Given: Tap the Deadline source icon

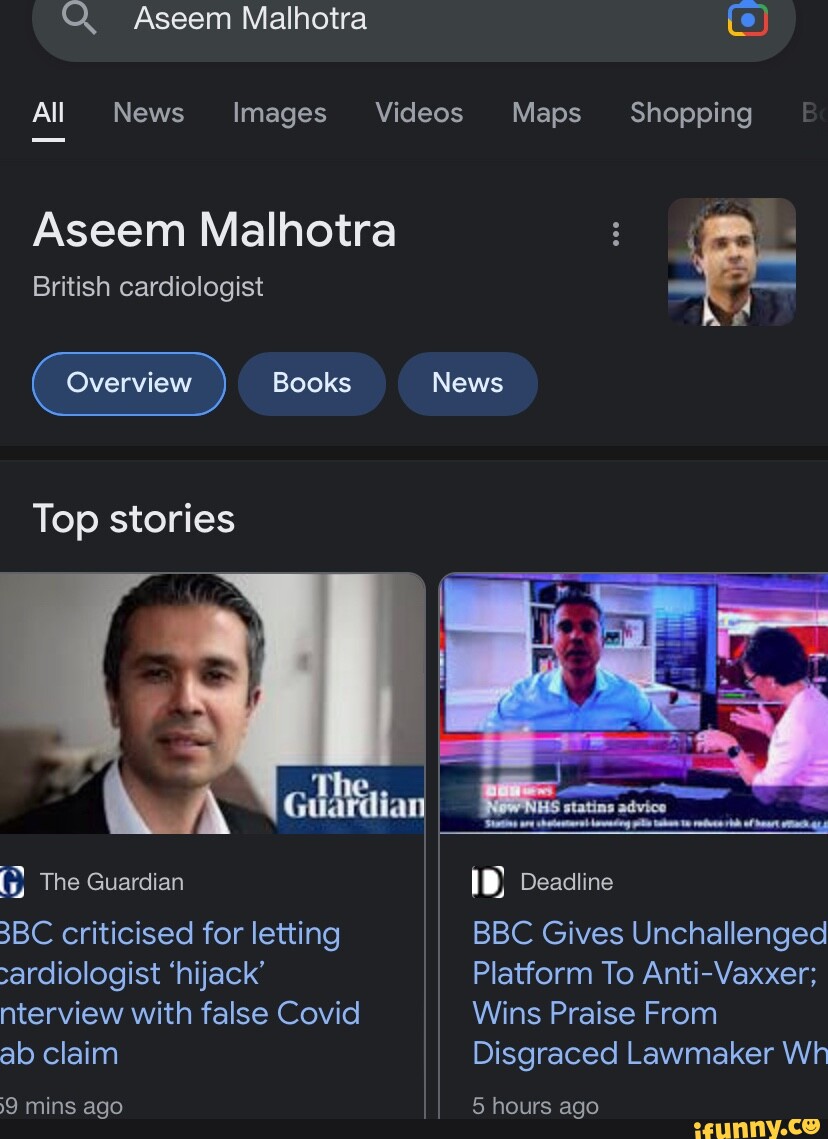Looking at the screenshot, I should 488,882.
